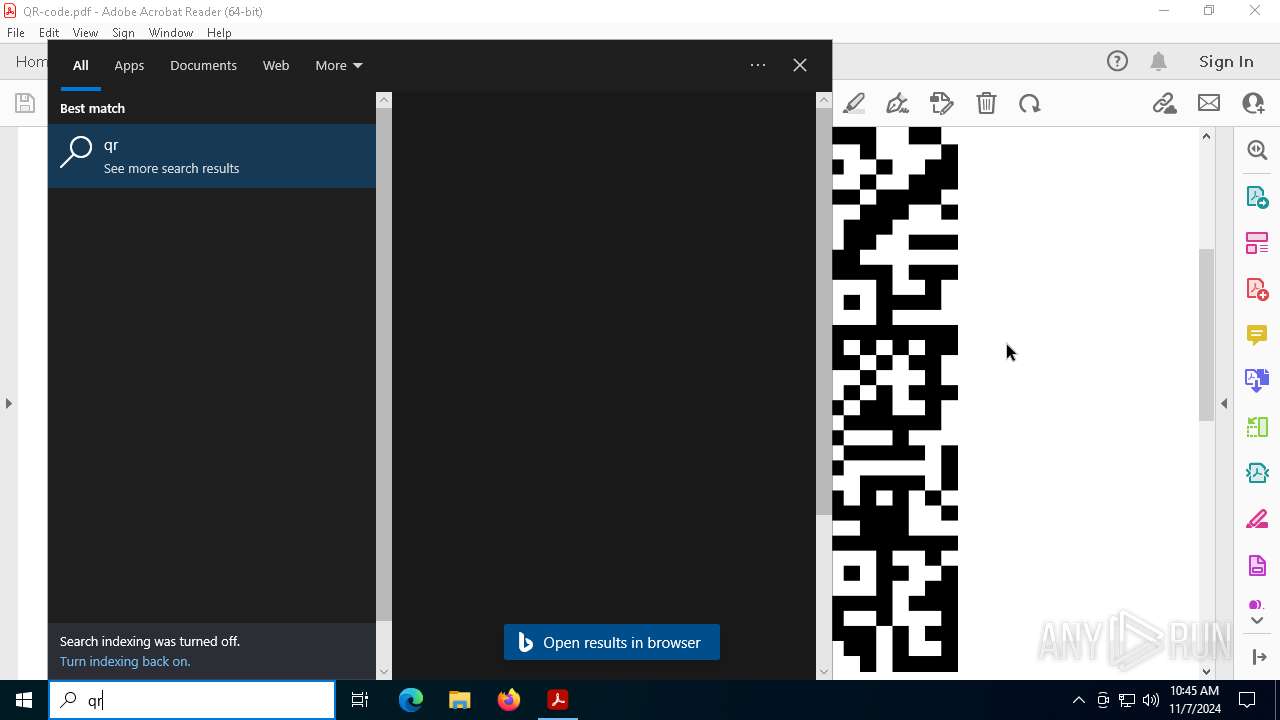This screenshot has width=1280, height=720.
Task: Open the network icon in system tray
Action: (1127, 700)
